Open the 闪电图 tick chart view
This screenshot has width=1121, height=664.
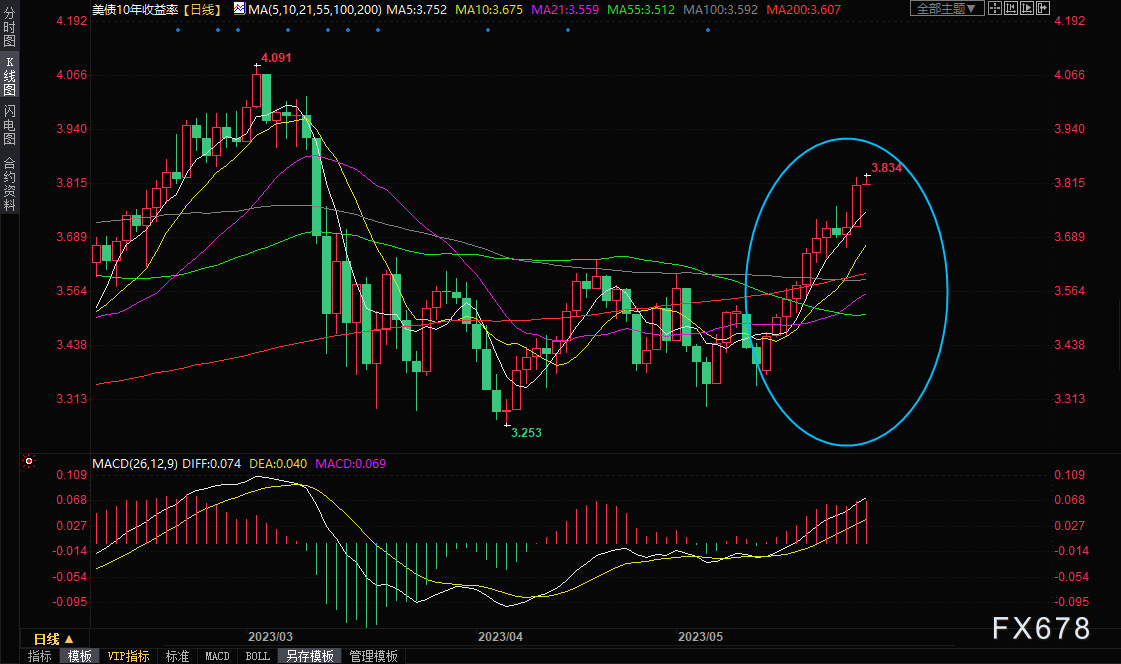point(9,125)
